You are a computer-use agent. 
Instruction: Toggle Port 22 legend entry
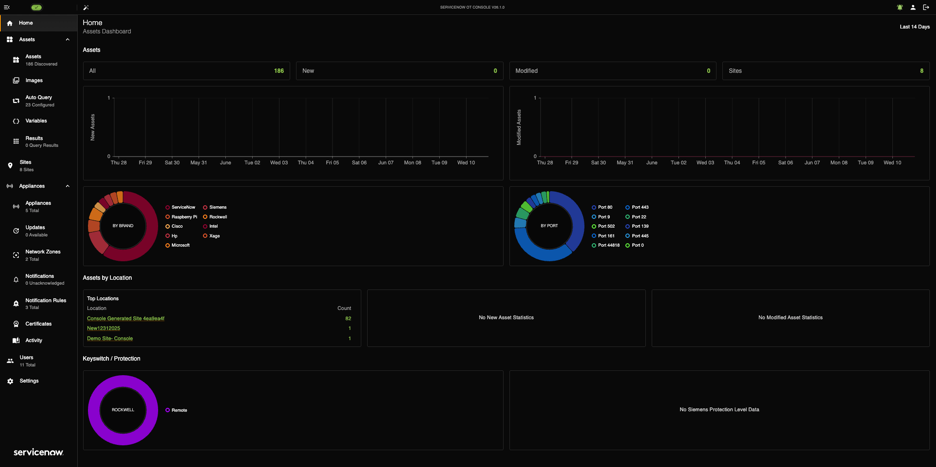point(636,217)
